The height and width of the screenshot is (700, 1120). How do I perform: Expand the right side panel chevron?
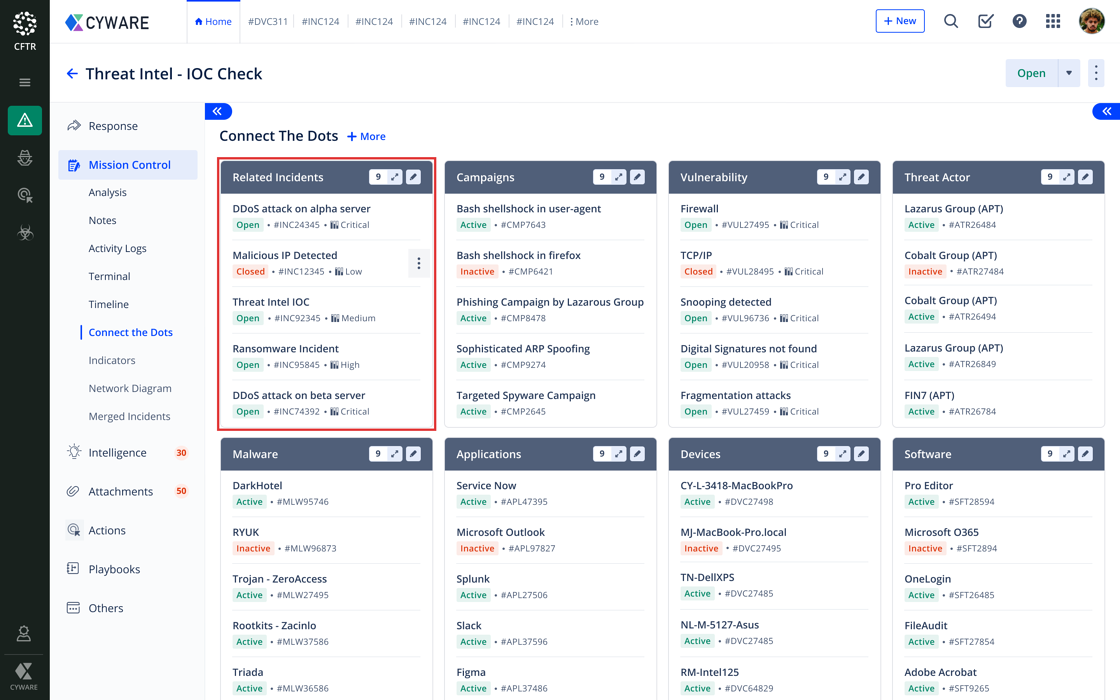[x=1106, y=111]
